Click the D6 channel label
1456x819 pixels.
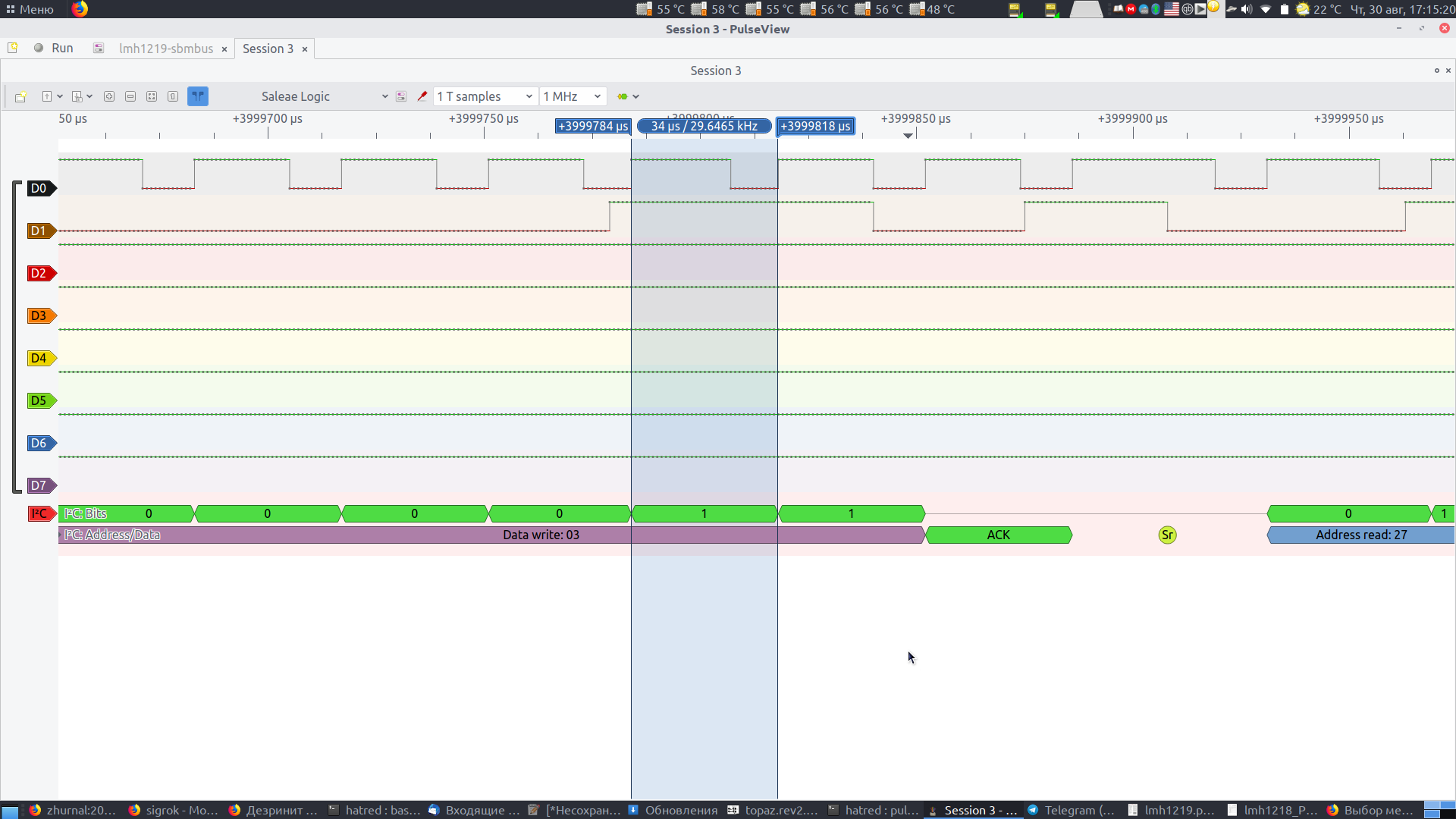tap(41, 443)
